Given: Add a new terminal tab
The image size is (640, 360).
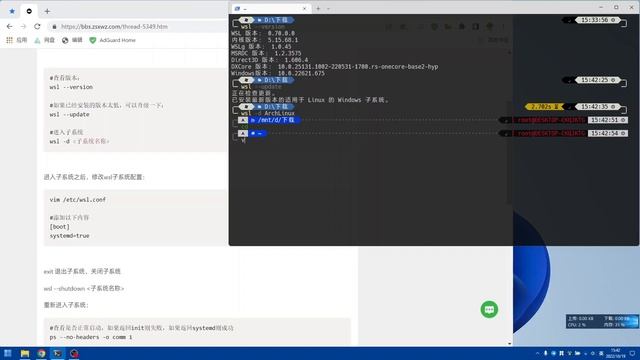Looking at the screenshot, I should pyautogui.click(x=318, y=9).
